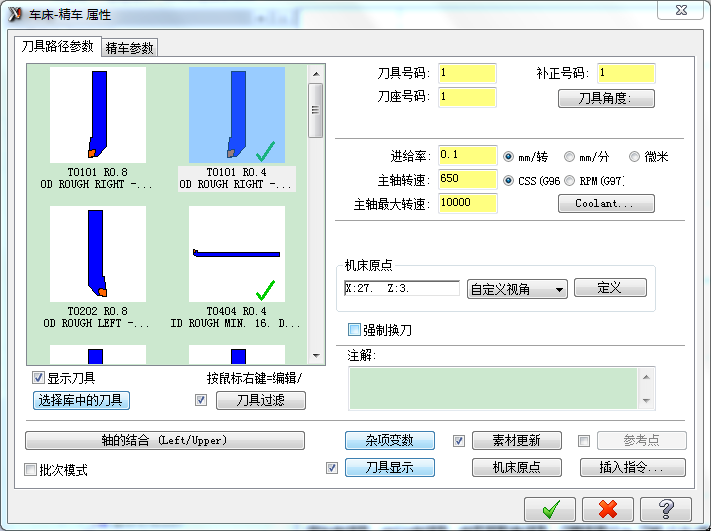Select CSS (G96) spindle mode
The height and width of the screenshot is (531, 711).
click(508, 181)
